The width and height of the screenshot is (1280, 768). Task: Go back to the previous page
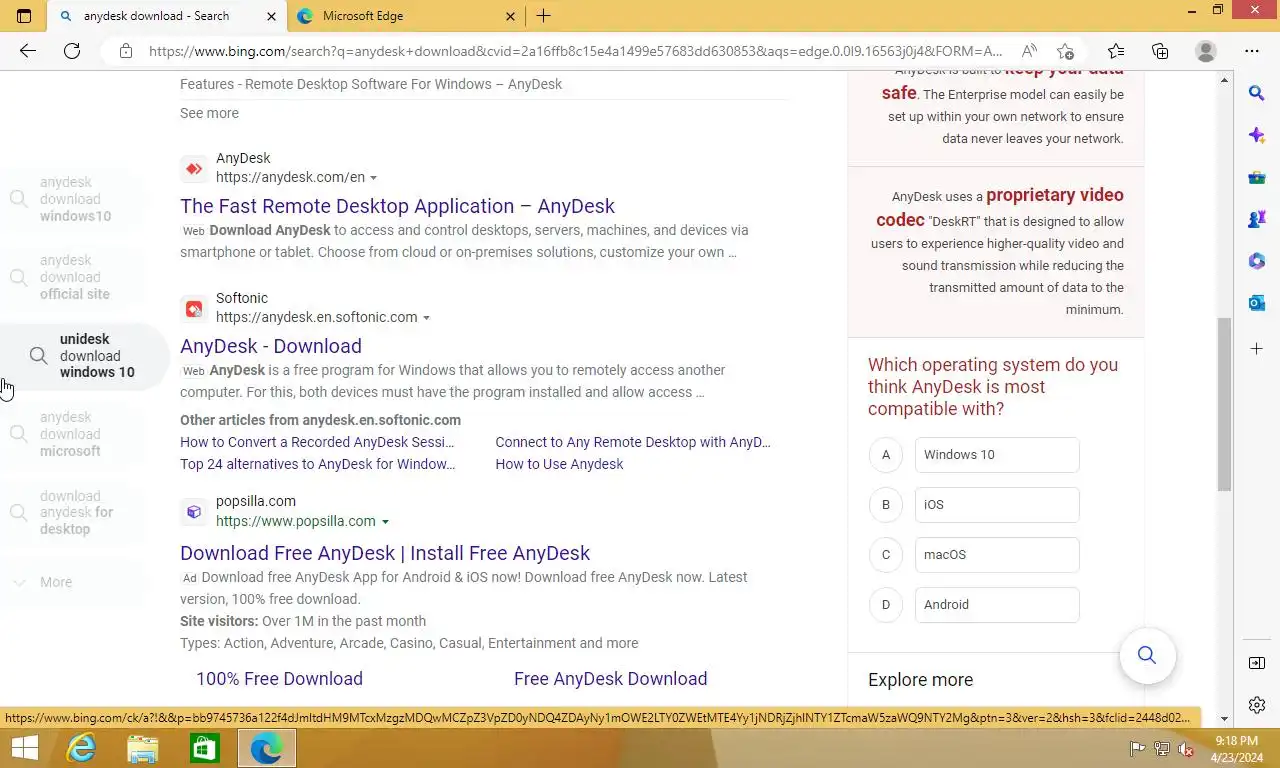point(28,51)
